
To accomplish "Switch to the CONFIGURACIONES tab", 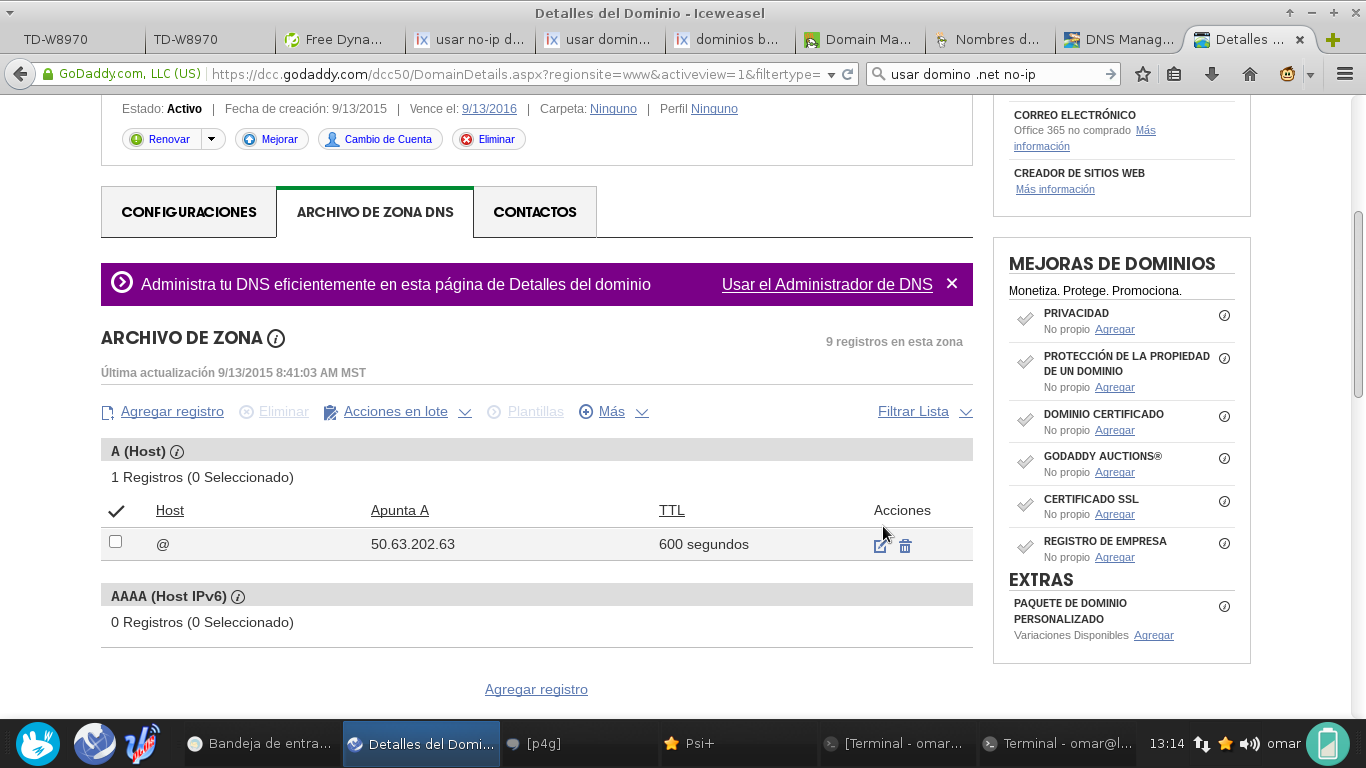I will (x=189, y=212).
